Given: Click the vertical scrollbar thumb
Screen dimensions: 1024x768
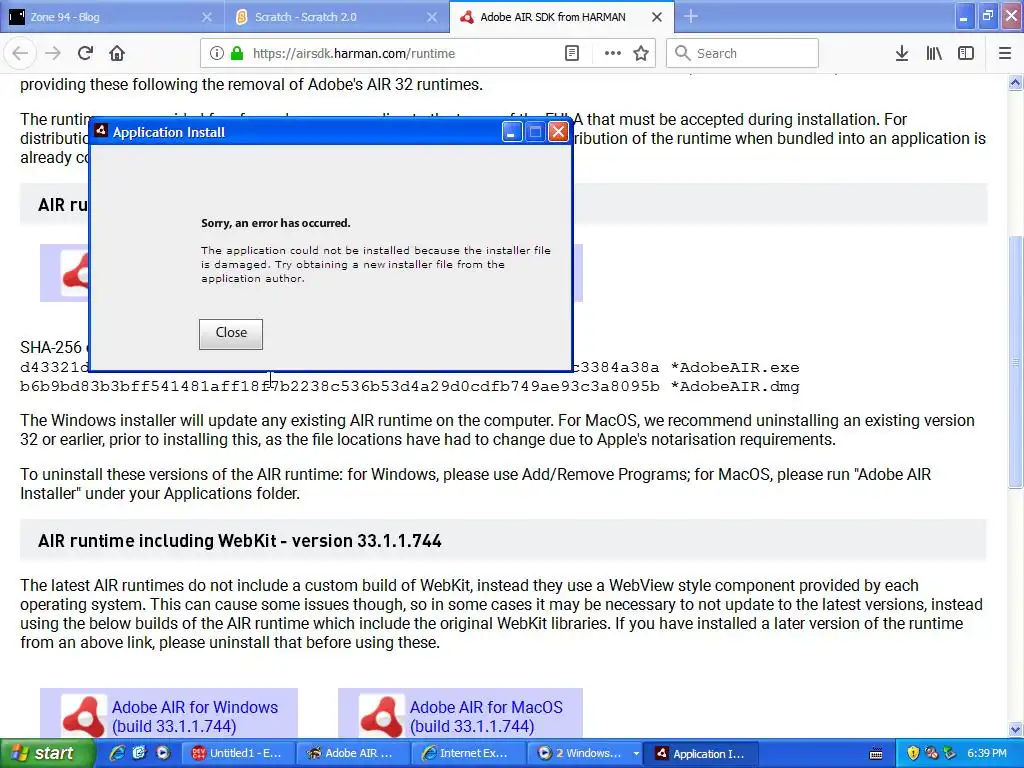Looking at the screenshot, I should (1015, 361).
